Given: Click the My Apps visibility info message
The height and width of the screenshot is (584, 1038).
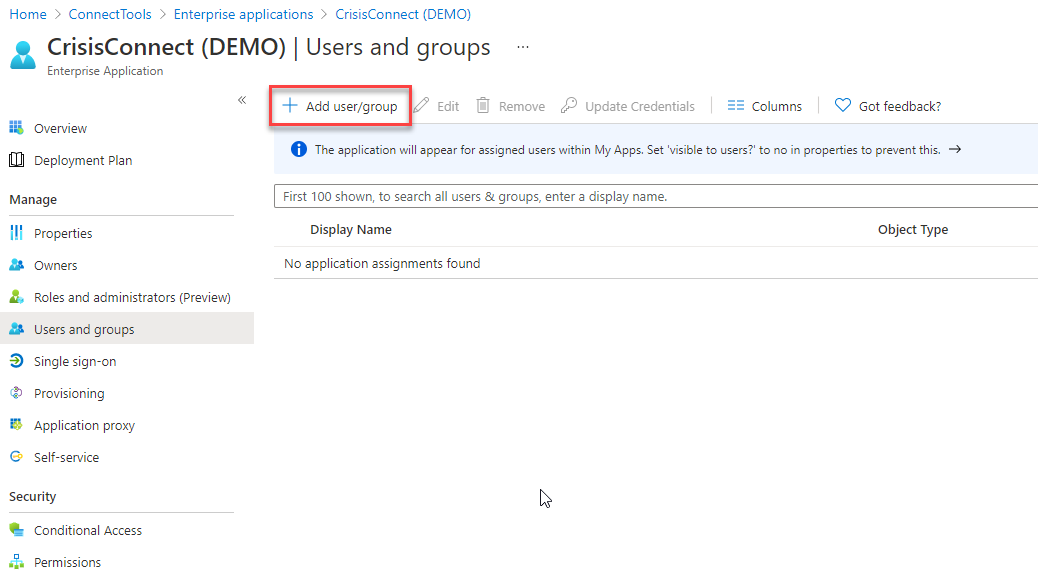Looking at the screenshot, I should pos(628,150).
